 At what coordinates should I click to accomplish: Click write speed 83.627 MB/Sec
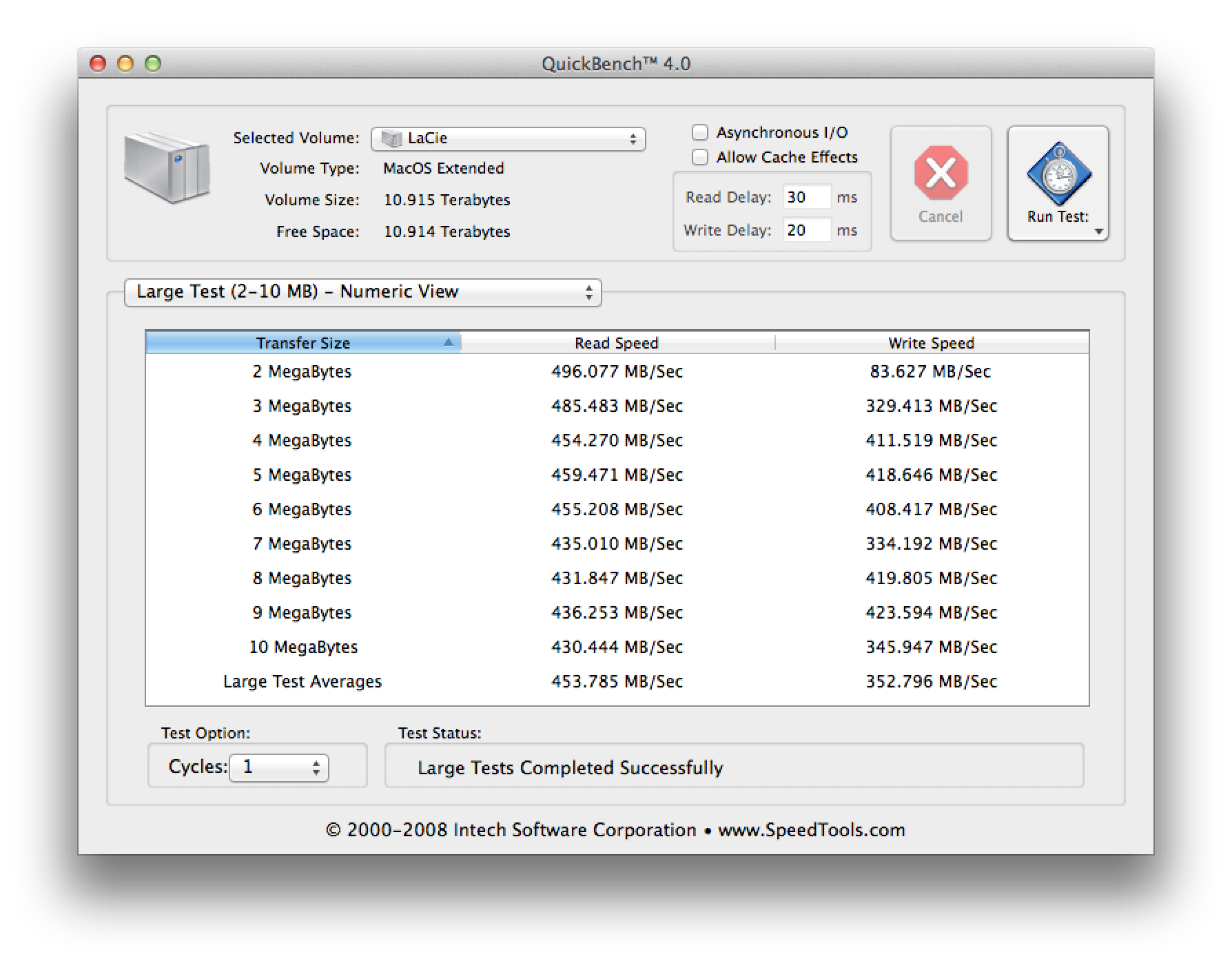pos(930,372)
